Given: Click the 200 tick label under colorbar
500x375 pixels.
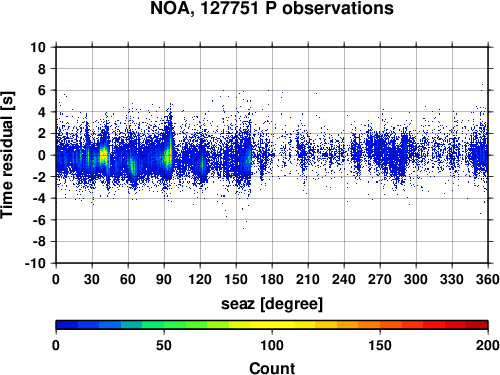Looking at the screenshot, I should [488, 345].
